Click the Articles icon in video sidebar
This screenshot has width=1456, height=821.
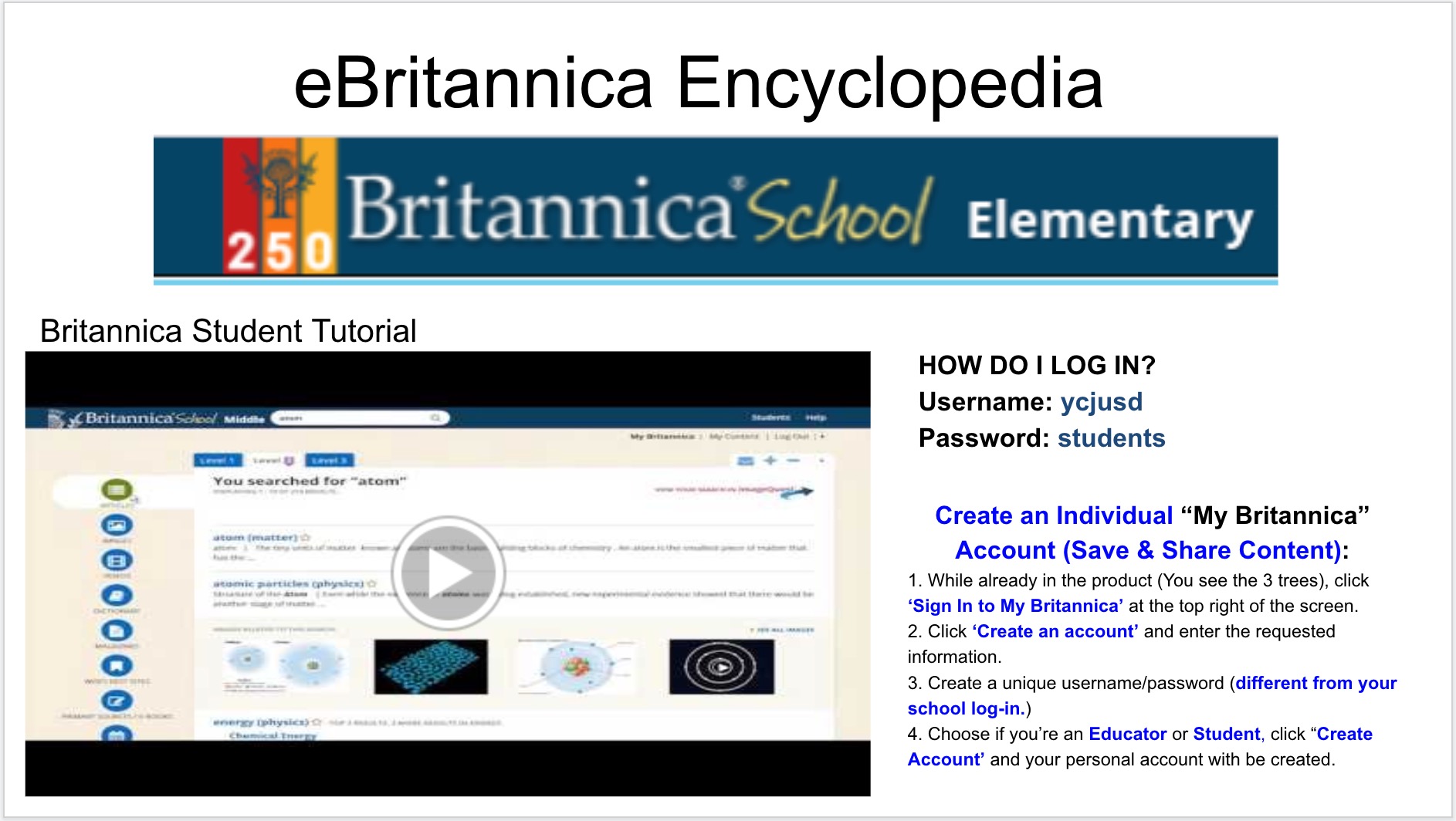click(117, 490)
